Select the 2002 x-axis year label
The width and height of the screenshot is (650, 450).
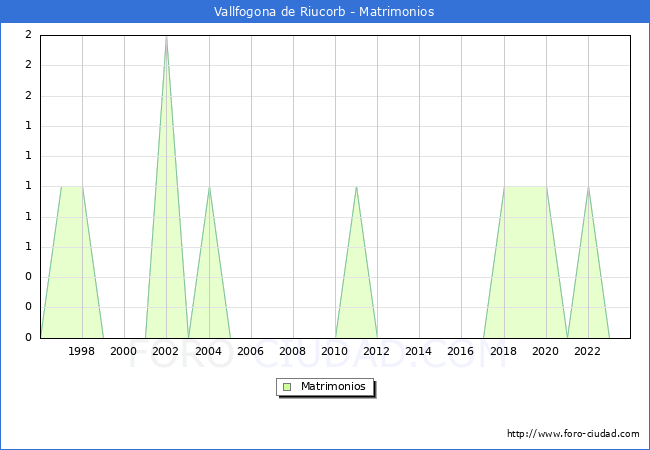click(166, 351)
